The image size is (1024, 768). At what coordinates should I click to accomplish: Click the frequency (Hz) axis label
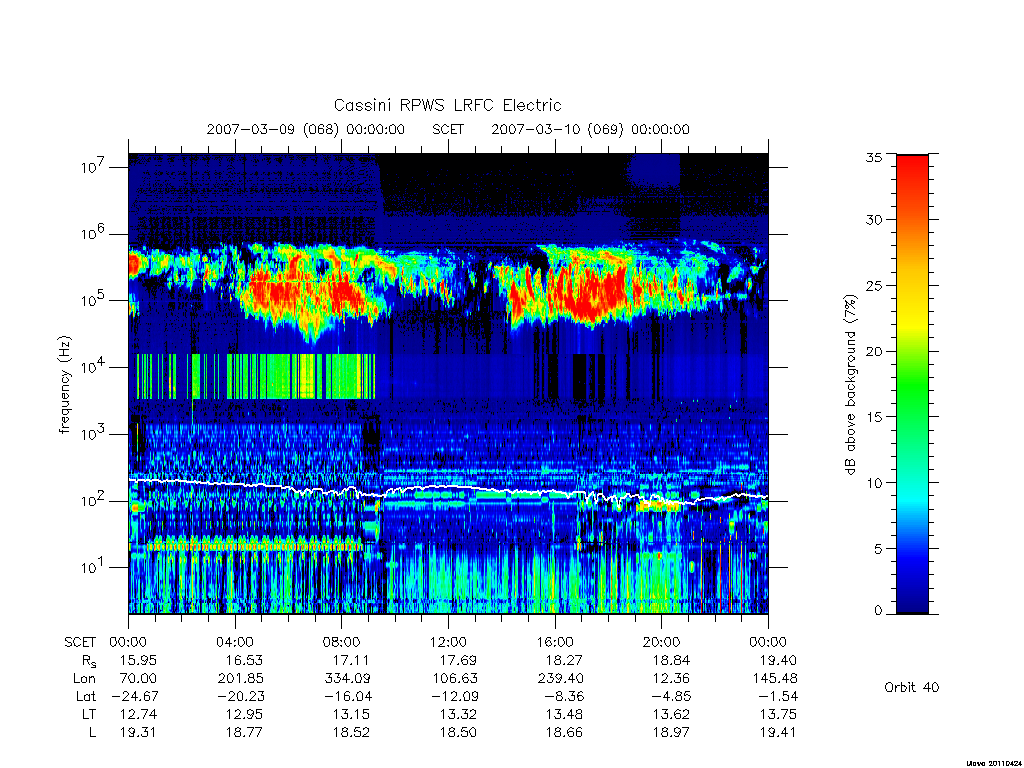[x=64, y=385]
